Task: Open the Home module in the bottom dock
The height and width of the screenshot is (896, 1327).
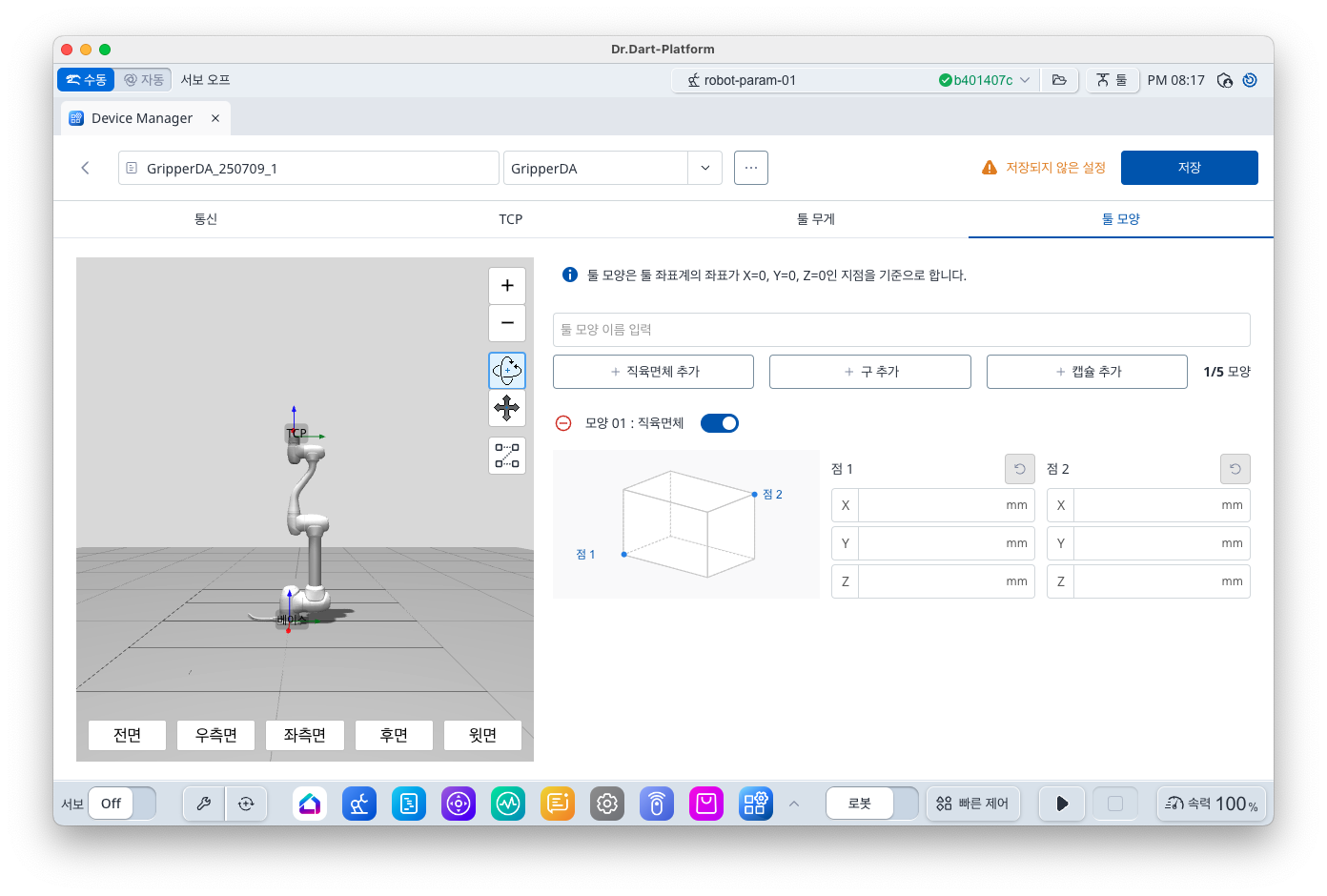Action: (310, 804)
